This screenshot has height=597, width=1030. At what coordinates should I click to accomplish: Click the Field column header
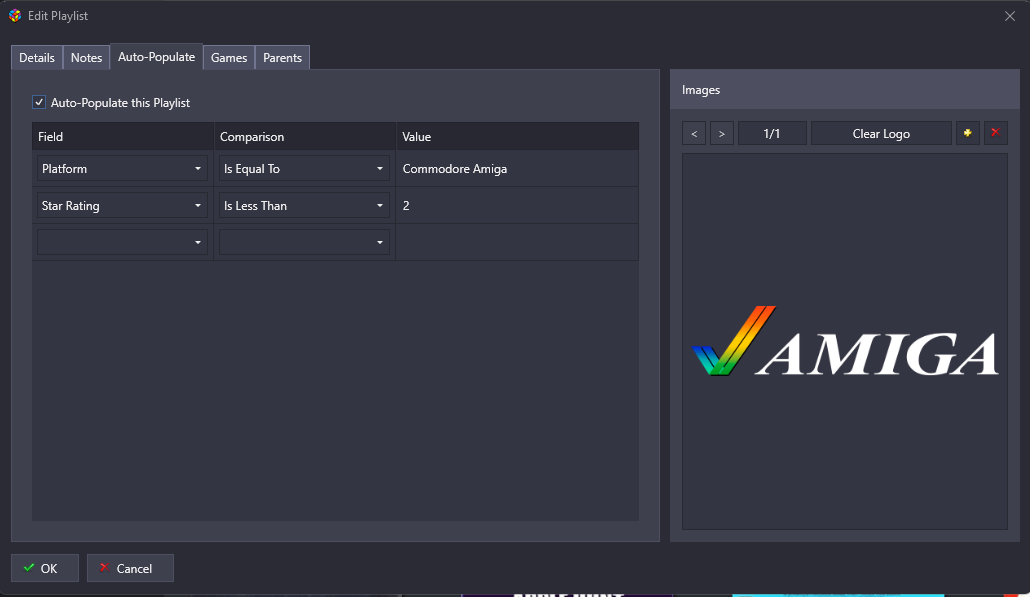pos(123,137)
